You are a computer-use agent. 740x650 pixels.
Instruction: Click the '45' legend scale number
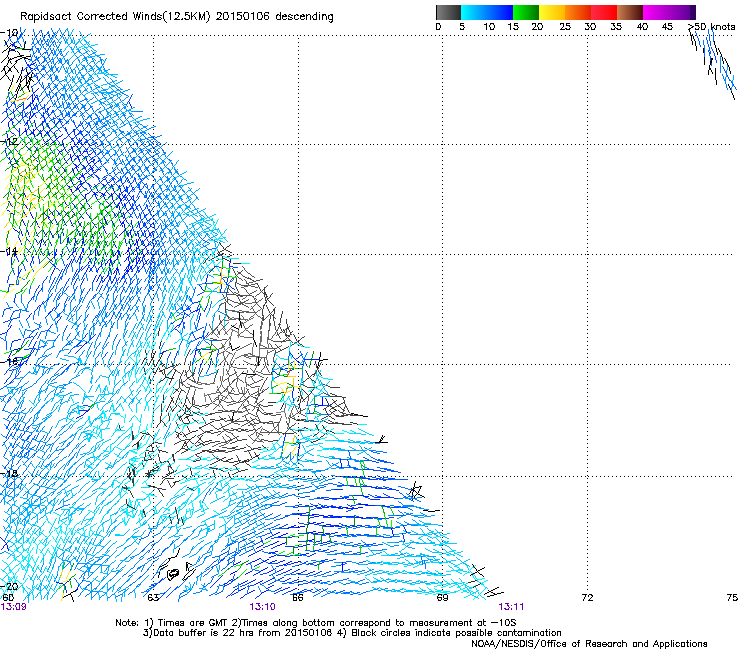pos(667,27)
